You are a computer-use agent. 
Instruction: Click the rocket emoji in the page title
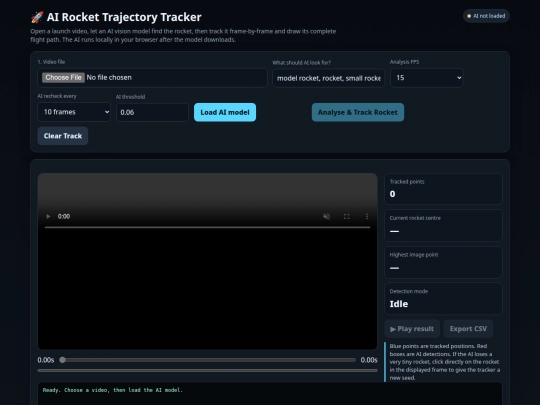click(37, 17)
